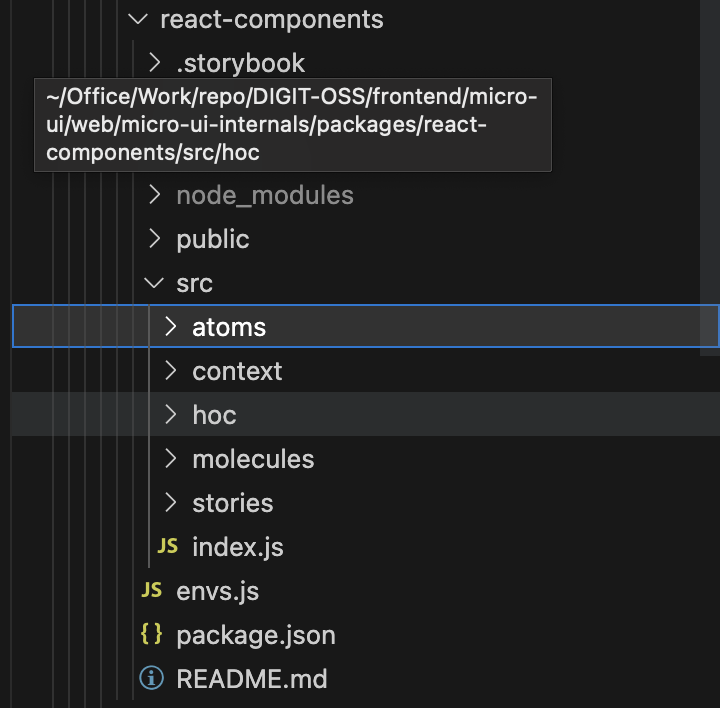
Task: Click the JS icon beside index.js
Action: pos(168,546)
